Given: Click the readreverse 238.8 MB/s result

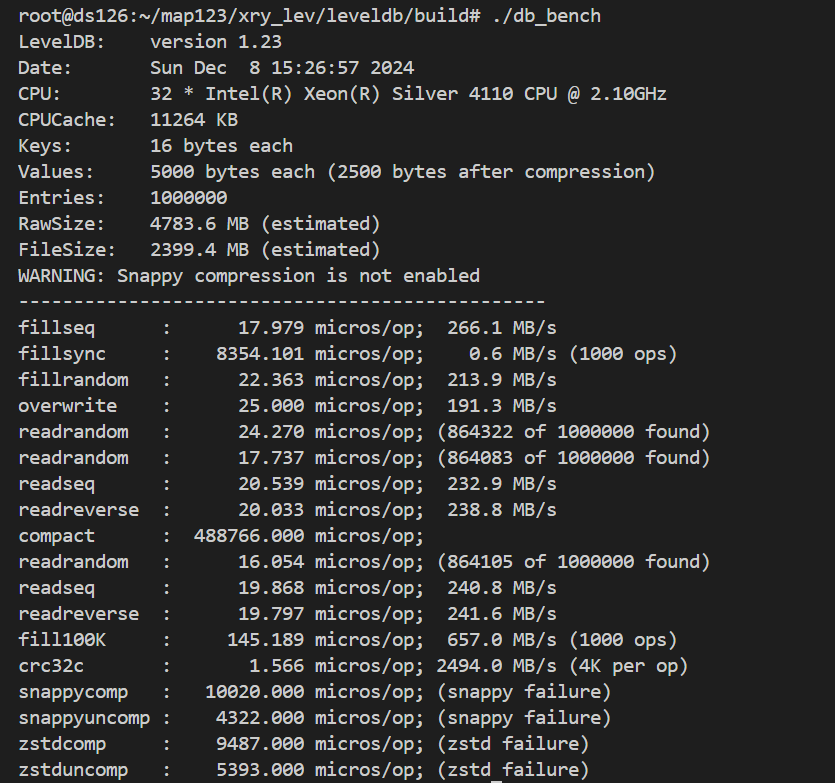Looking at the screenshot, I should (502, 510).
